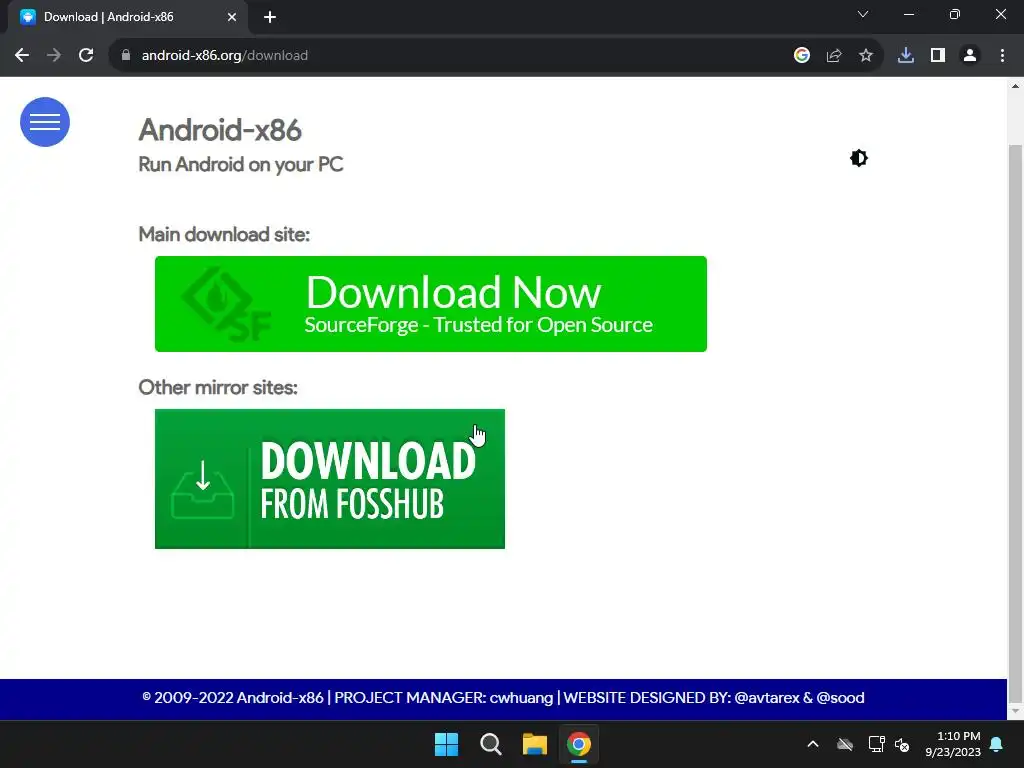1024x768 pixels.
Task: Click the address bar URL
Action: [x=225, y=56]
